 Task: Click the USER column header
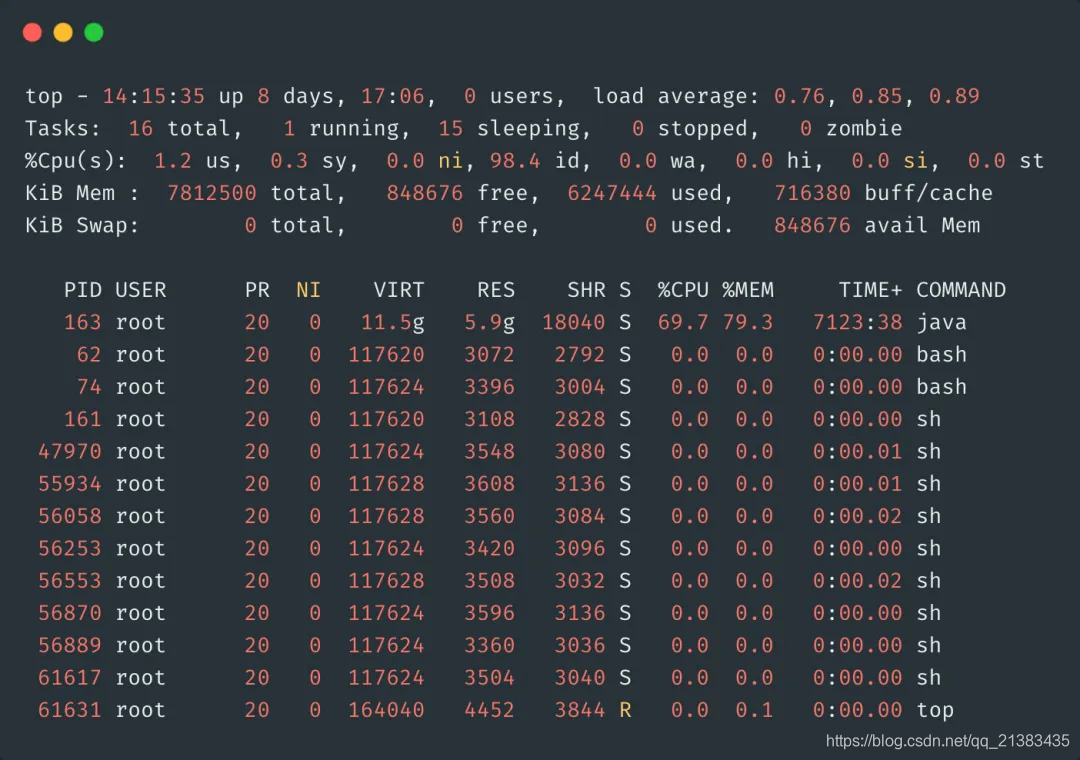tap(141, 290)
